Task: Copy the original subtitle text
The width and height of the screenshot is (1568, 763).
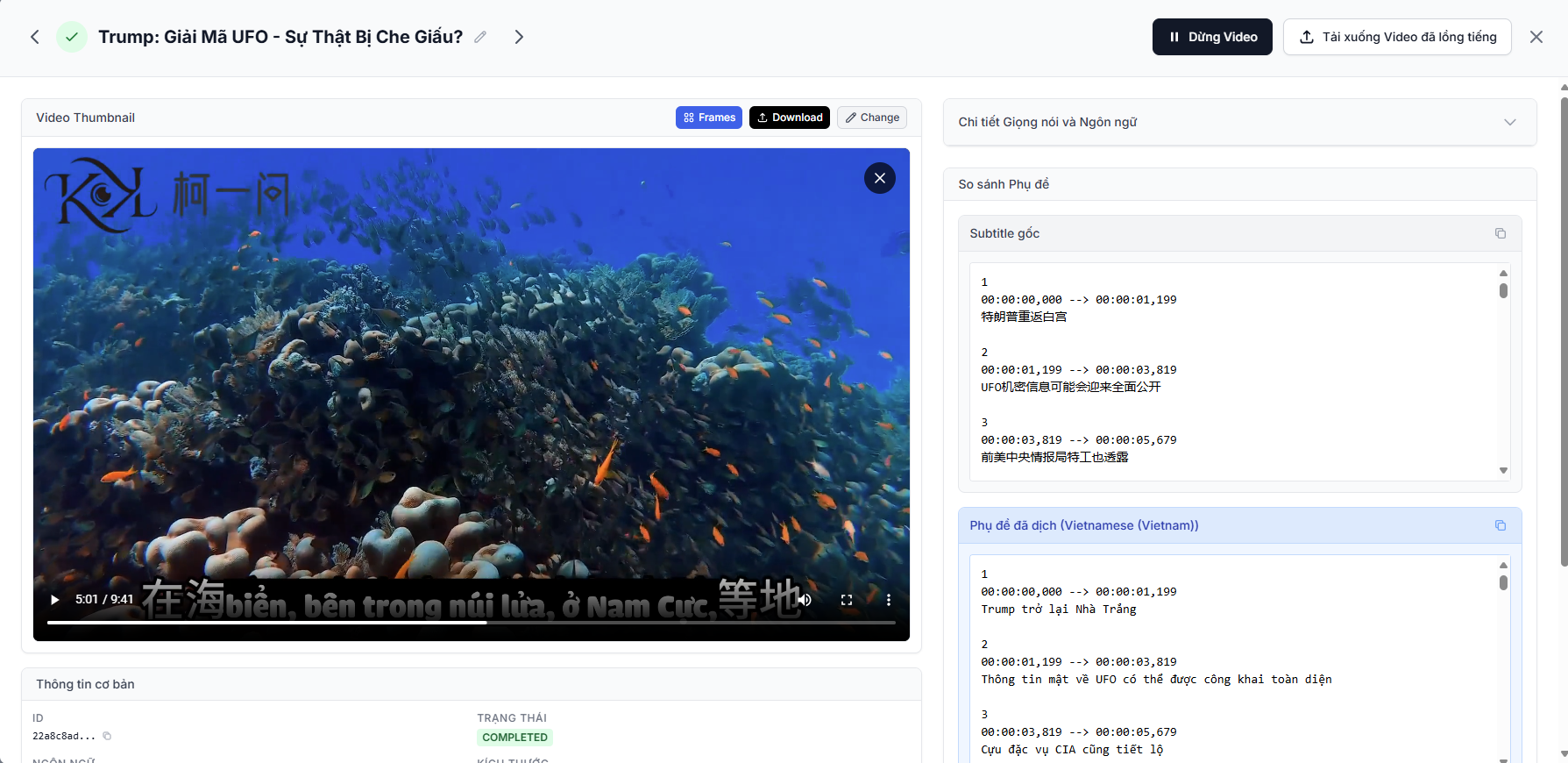Action: tap(1500, 233)
